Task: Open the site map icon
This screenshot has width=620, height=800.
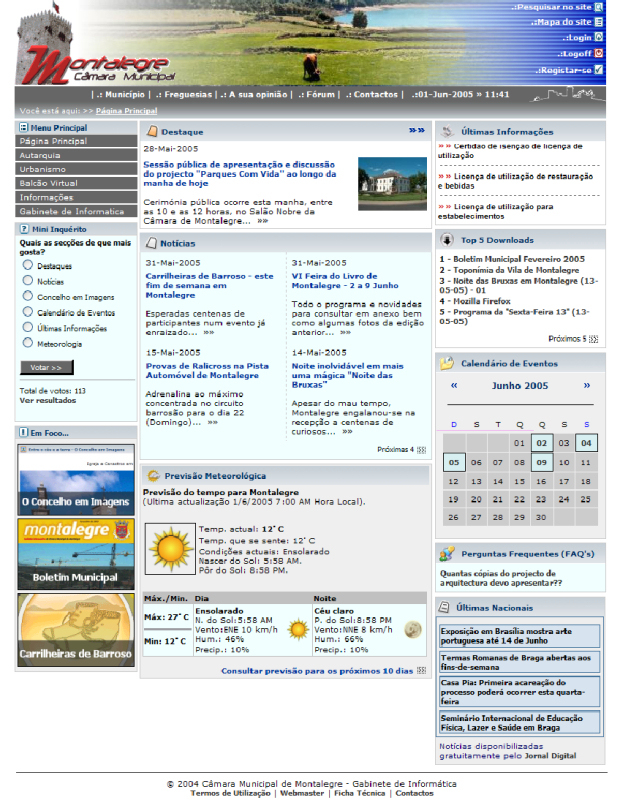Action: (x=599, y=22)
